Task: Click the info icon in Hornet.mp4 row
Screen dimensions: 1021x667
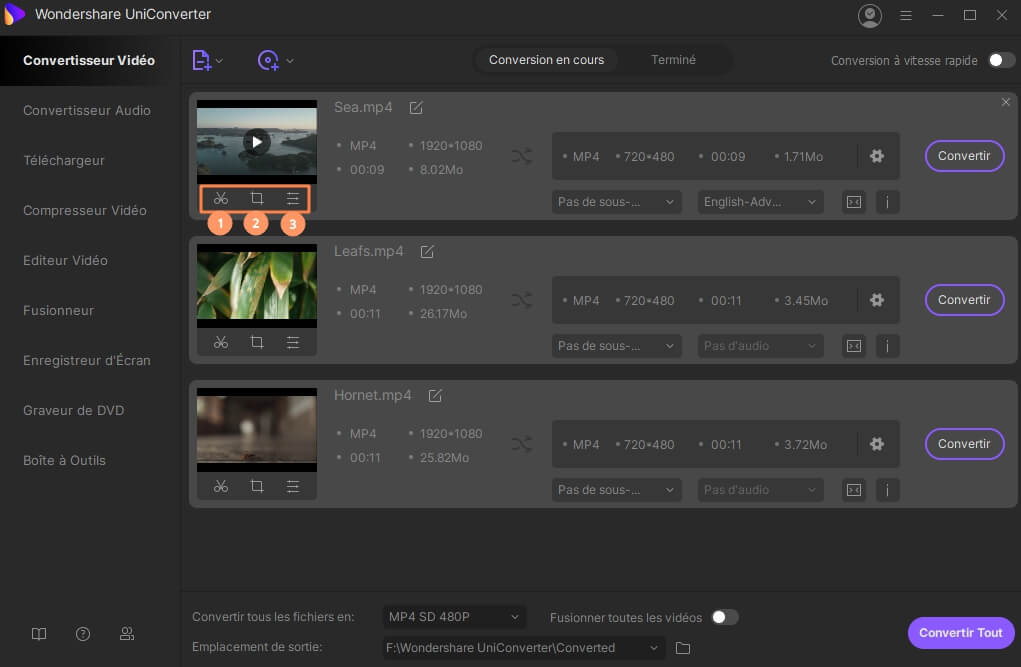Action: (x=887, y=490)
